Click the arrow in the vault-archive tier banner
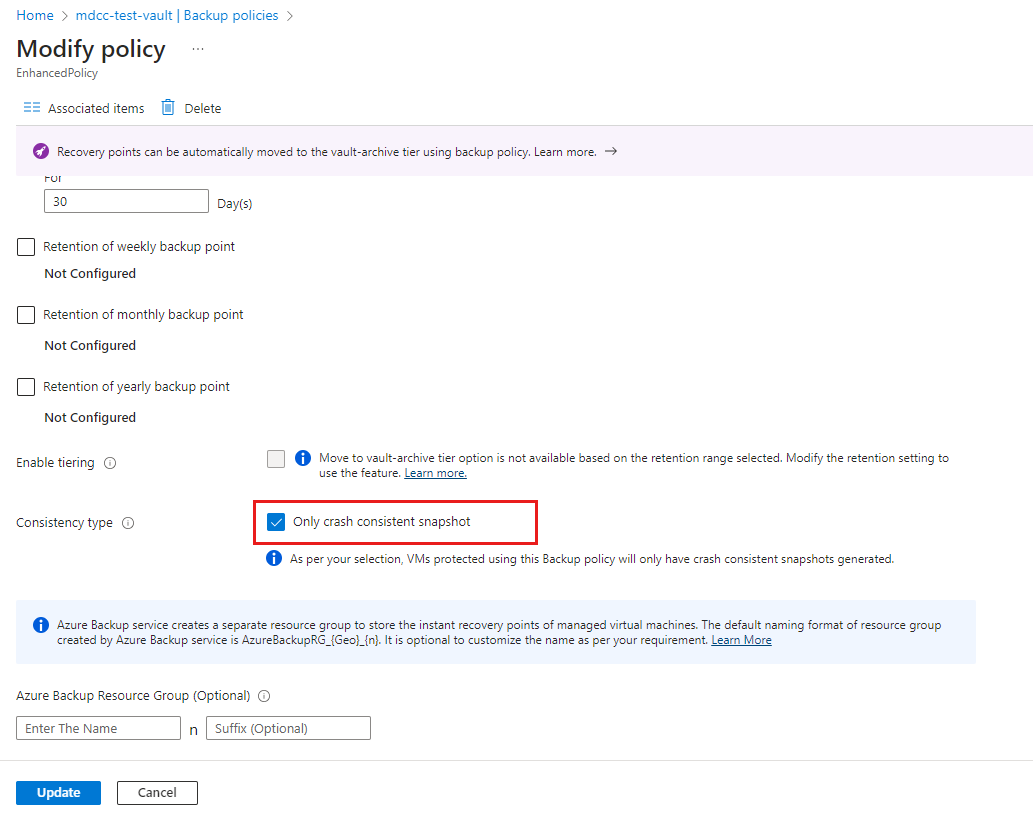The image size is (1033, 817). coord(612,151)
